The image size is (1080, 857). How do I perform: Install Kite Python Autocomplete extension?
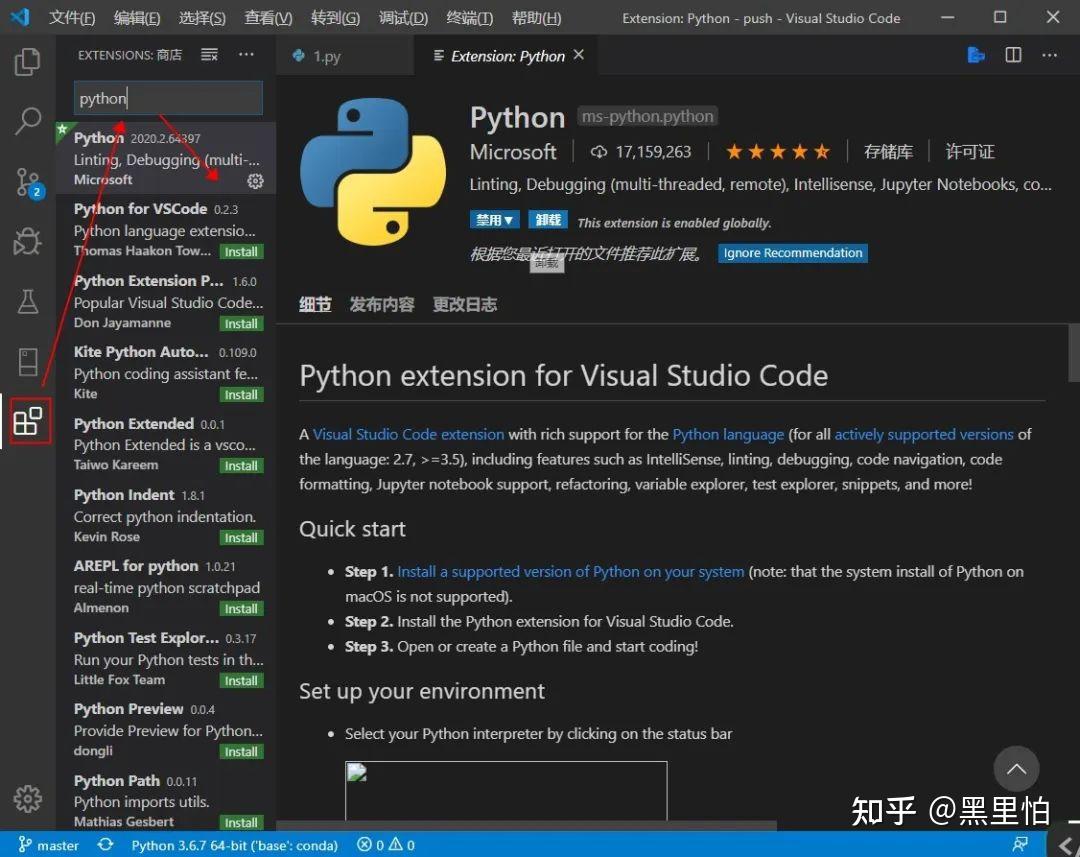241,394
